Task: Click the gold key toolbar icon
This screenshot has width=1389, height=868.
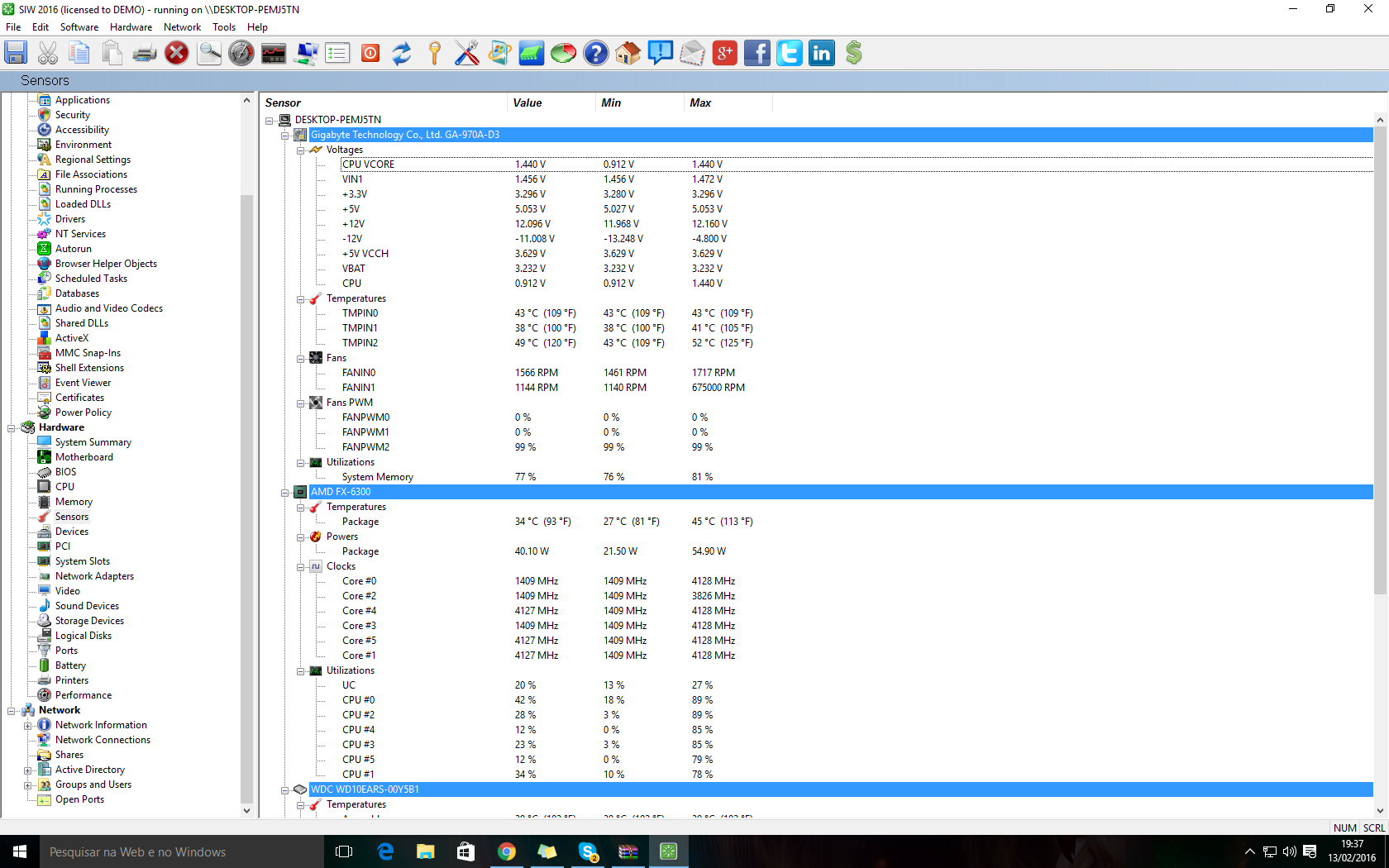Action: click(x=435, y=53)
